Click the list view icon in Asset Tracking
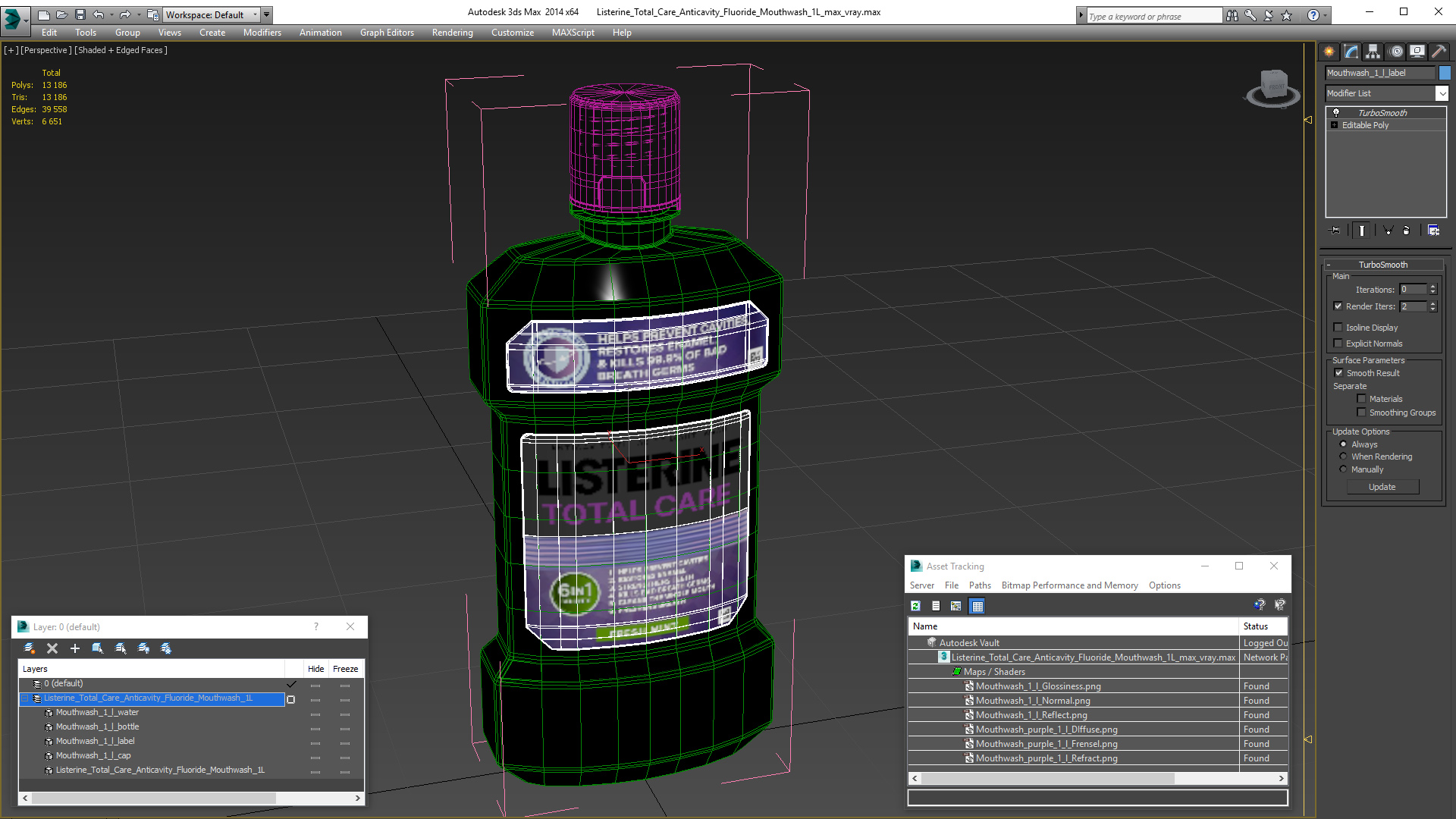The width and height of the screenshot is (1456, 819). [x=936, y=606]
